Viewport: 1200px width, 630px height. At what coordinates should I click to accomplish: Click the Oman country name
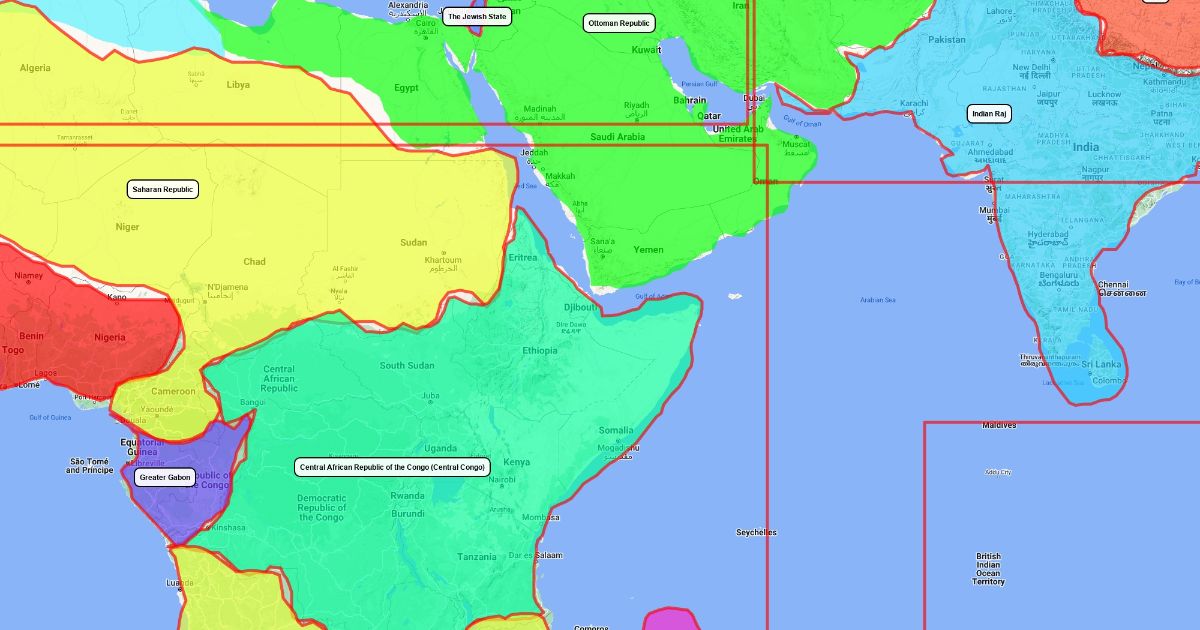point(764,181)
